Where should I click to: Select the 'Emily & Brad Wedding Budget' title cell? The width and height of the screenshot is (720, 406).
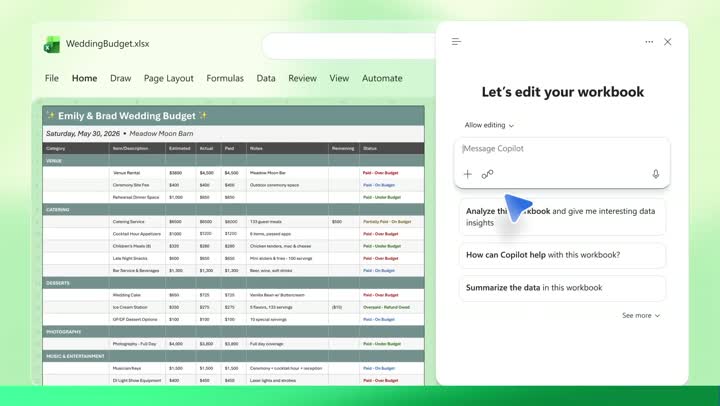(233, 116)
